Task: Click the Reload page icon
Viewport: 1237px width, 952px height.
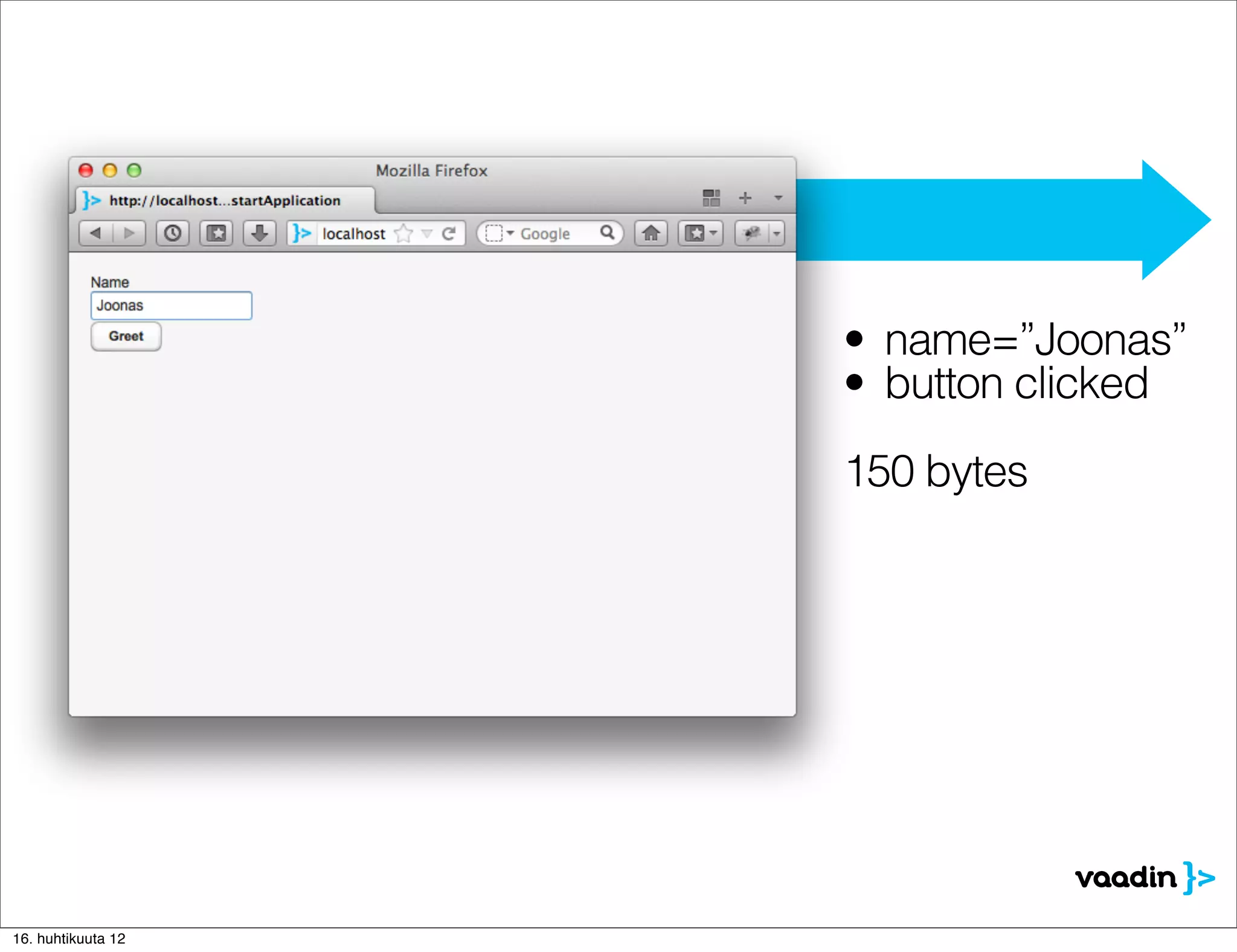Action: [449, 234]
